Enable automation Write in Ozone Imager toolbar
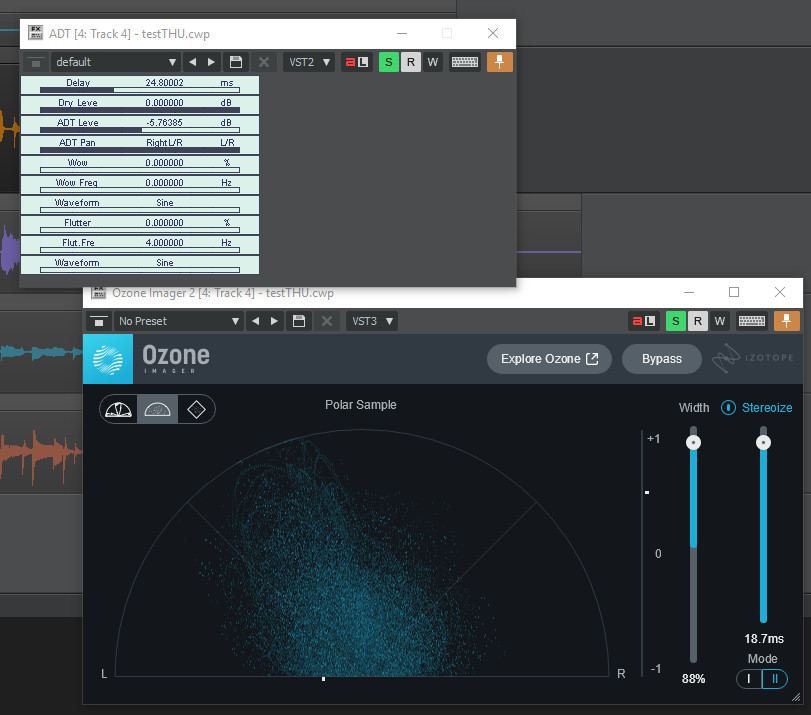Screen dimensions: 811x715 click(x=720, y=321)
